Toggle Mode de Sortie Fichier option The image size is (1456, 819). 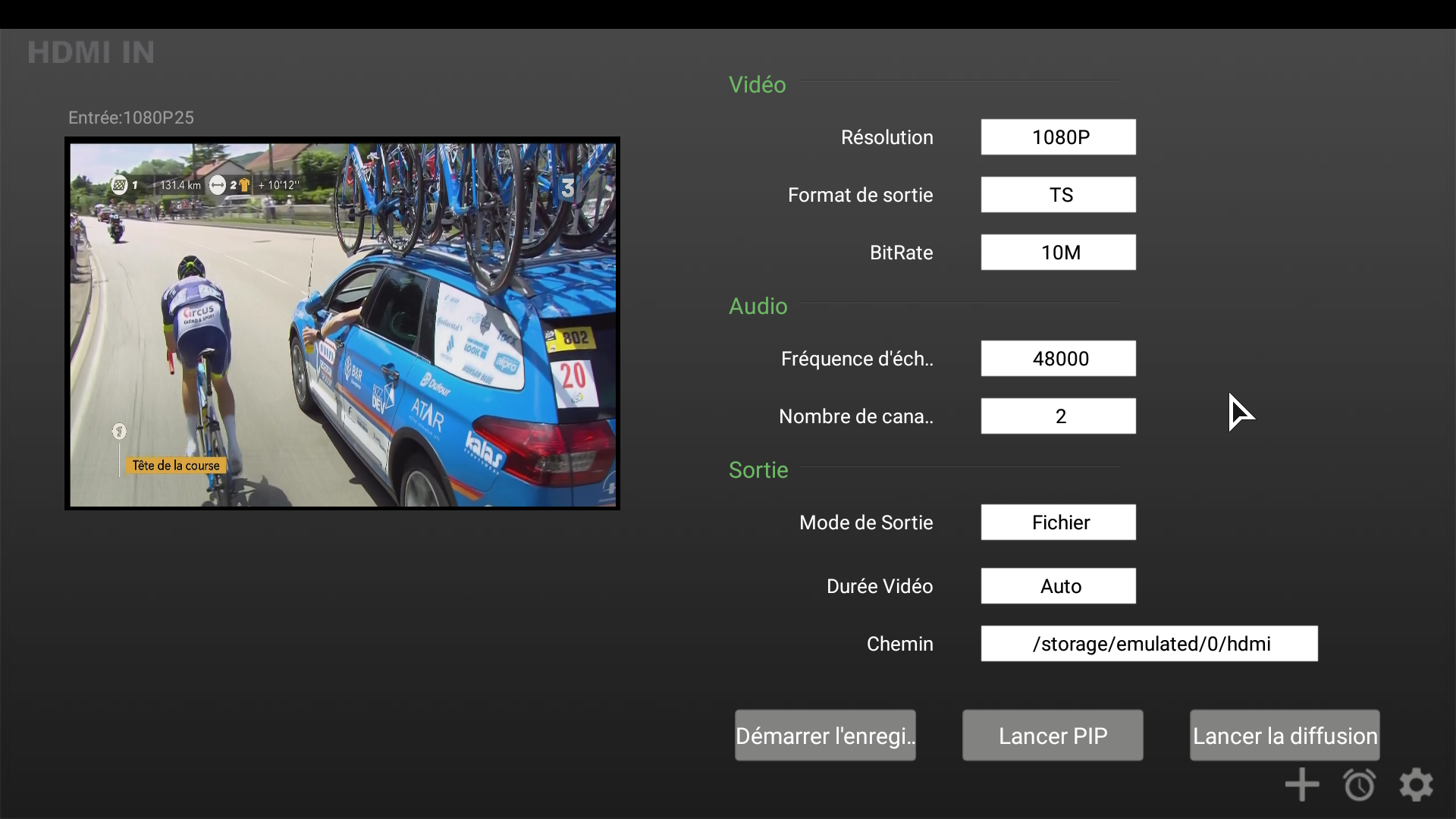(x=1058, y=522)
